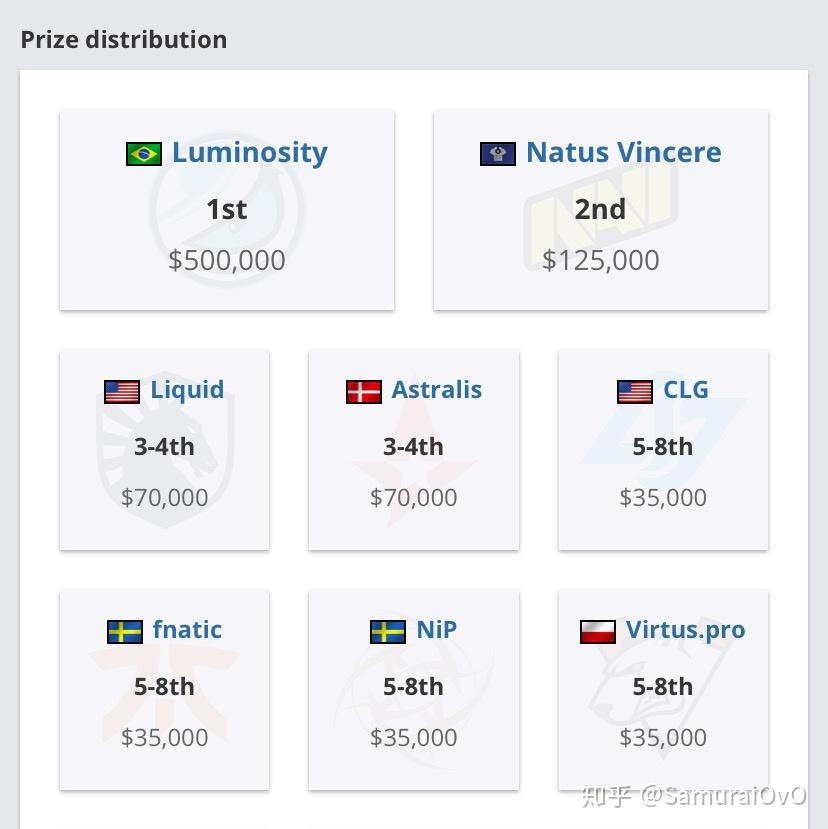Click the Luminosity 1st place $500,000 text
The width and height of the screenshot is (828, 829).
click(227, 260)
